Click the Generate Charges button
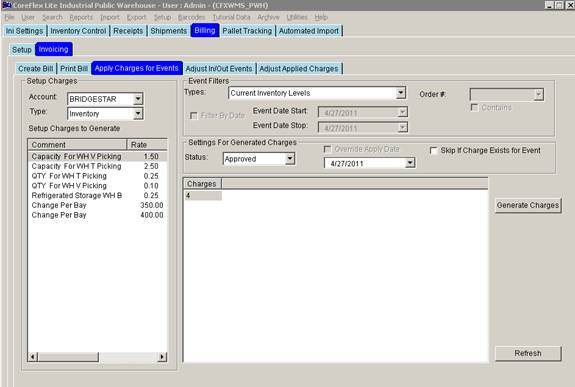This screenshot has height=387, width=575. 528,205
